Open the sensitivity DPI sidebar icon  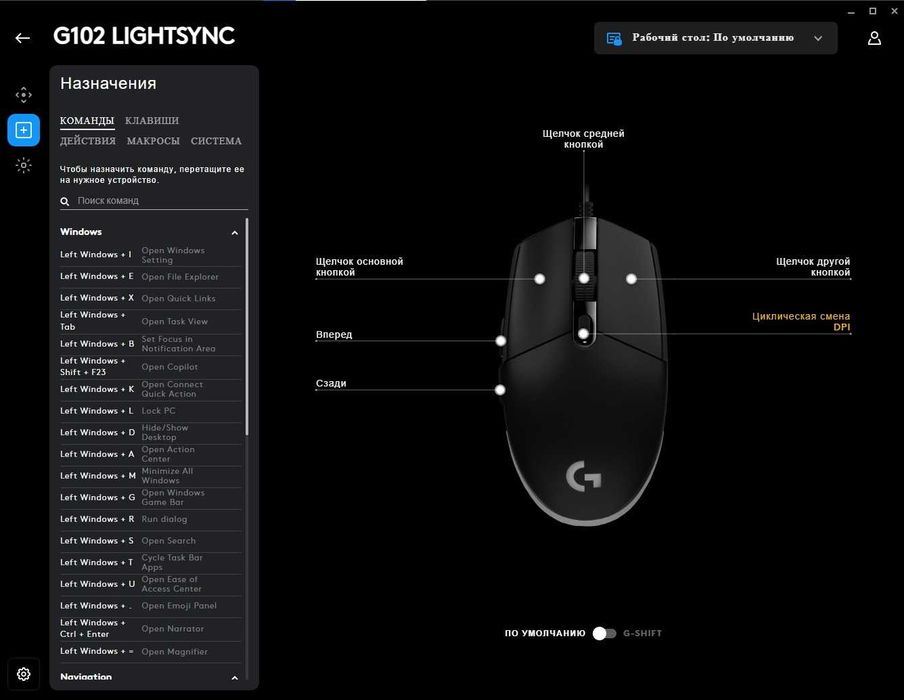point(23,95)
